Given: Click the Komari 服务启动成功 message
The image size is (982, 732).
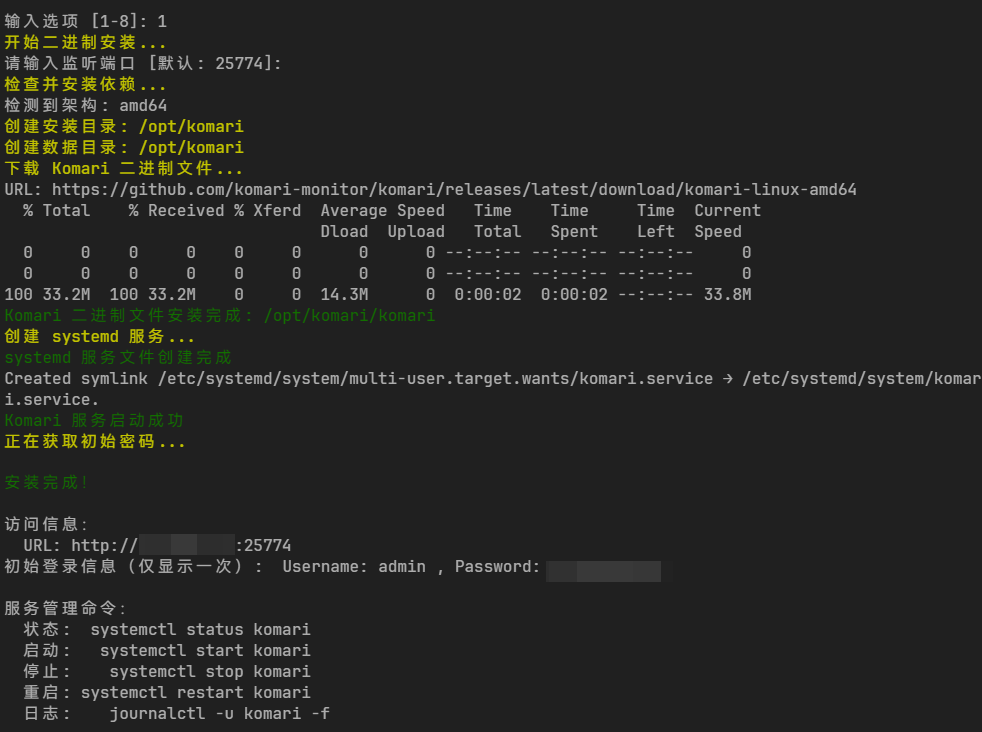Looking at the screenshot, I should click(x=94, y=421).
